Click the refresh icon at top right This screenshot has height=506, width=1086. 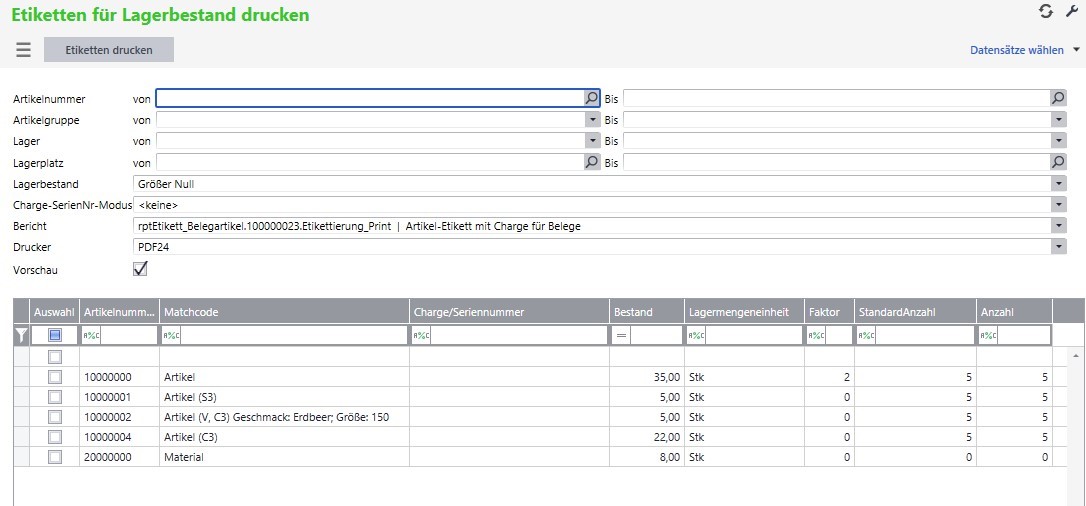pyautogui.click(x=1046, y=11)
